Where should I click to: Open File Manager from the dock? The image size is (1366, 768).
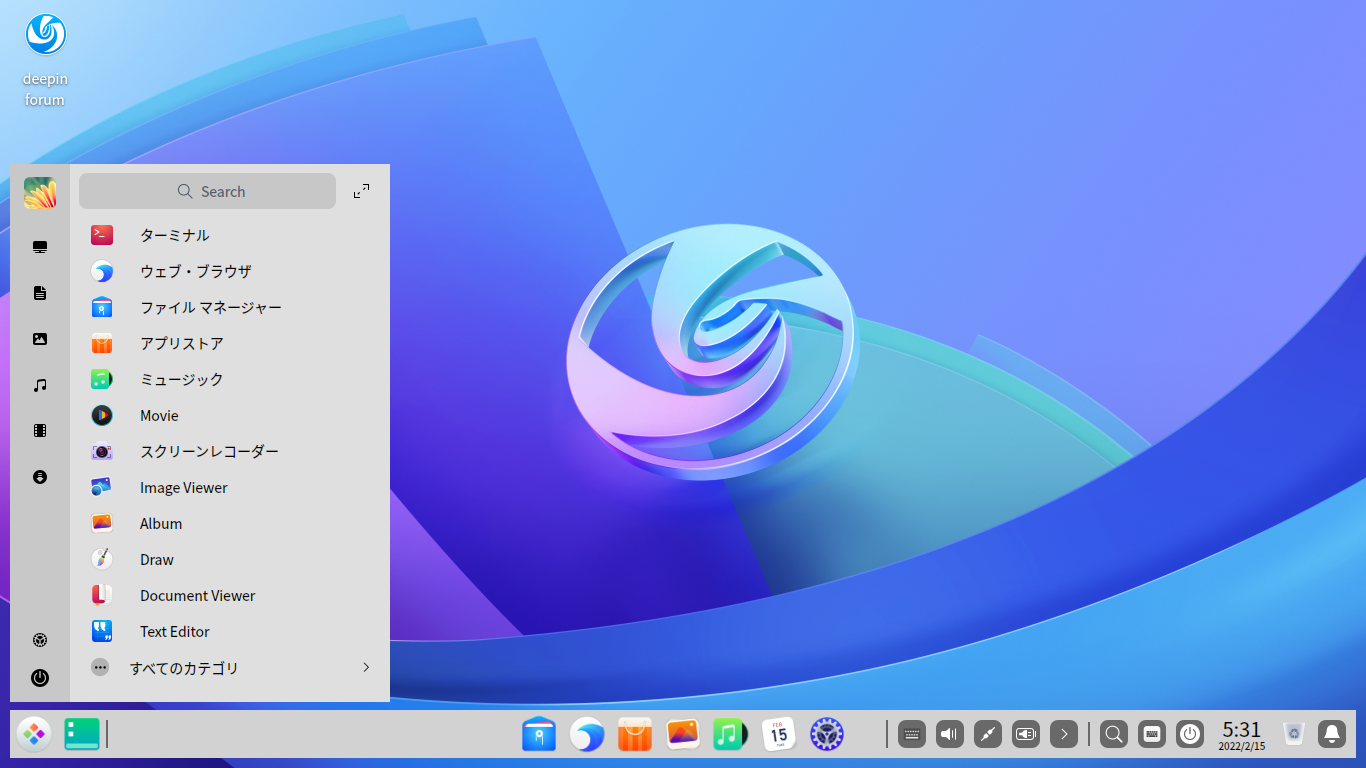click(539, 734)
